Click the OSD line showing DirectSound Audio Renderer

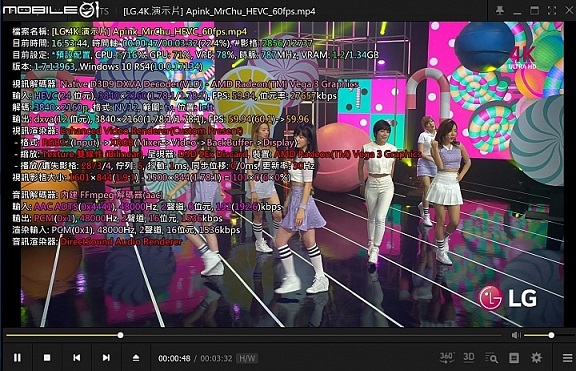(97, 242)
